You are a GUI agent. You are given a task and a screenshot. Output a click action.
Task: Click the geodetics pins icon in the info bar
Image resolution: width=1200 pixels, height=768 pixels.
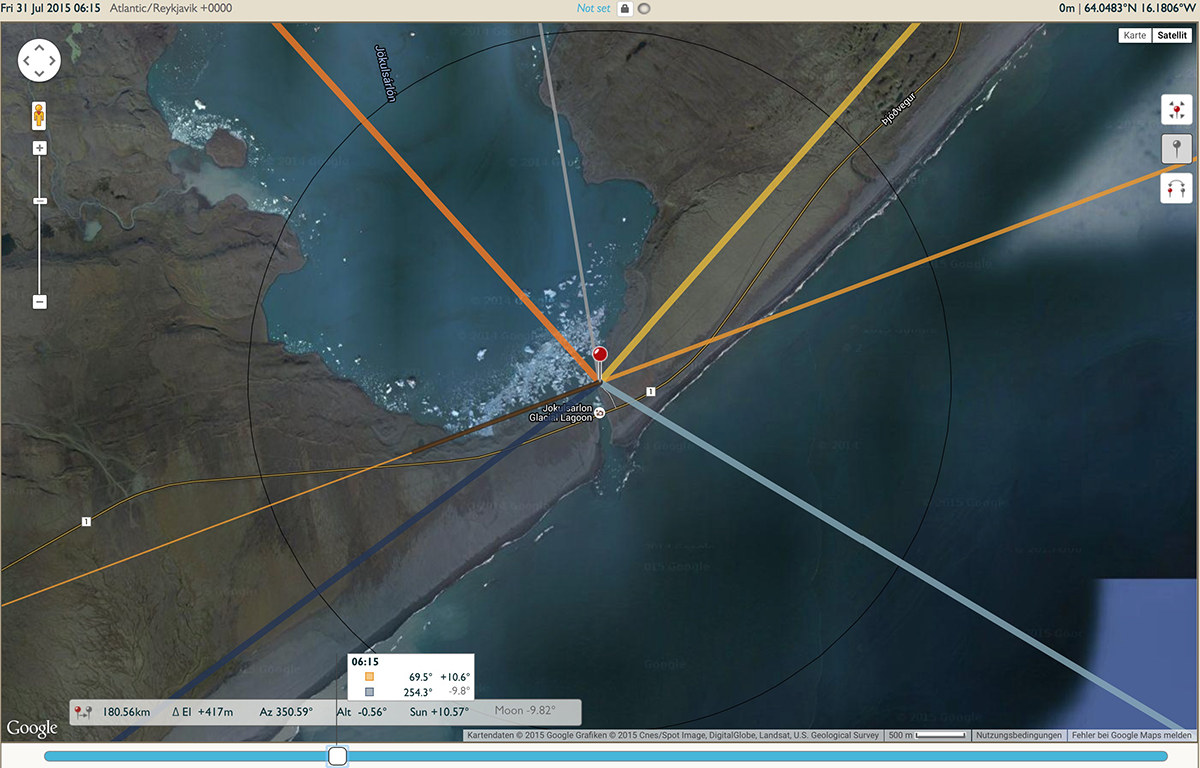[x=84, y=712]
